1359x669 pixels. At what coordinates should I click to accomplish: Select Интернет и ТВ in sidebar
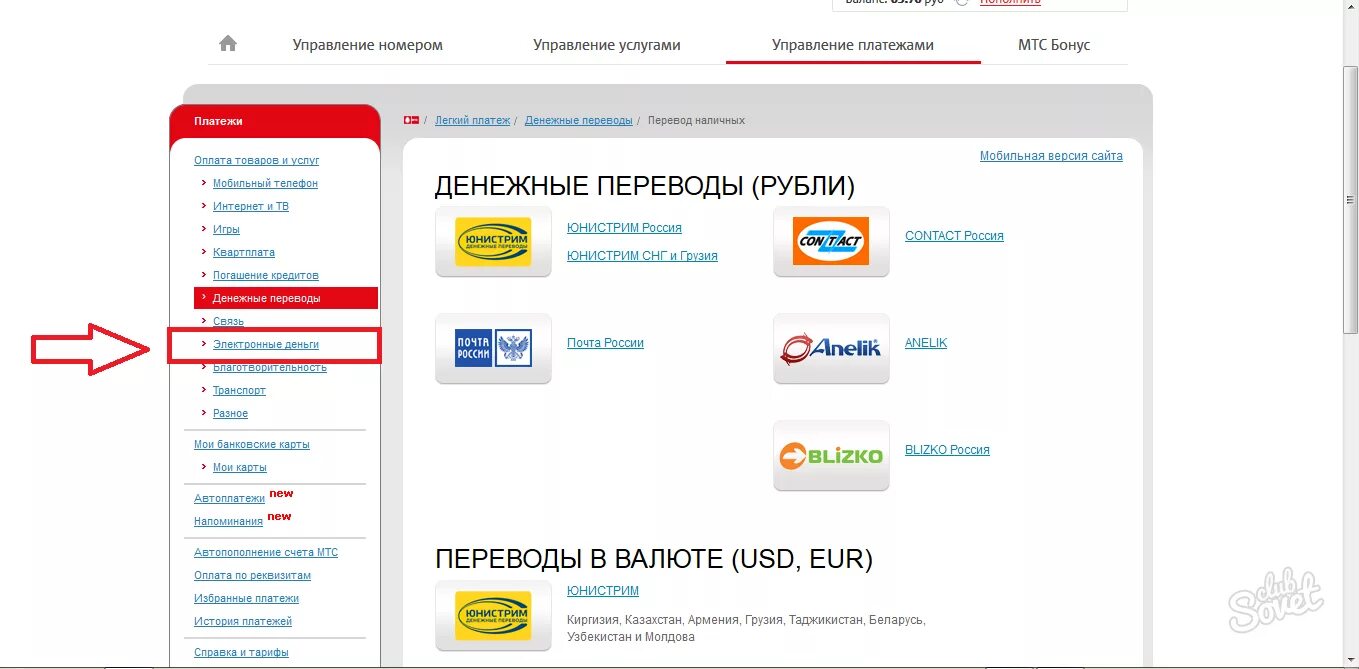click(x=251, y=206)
